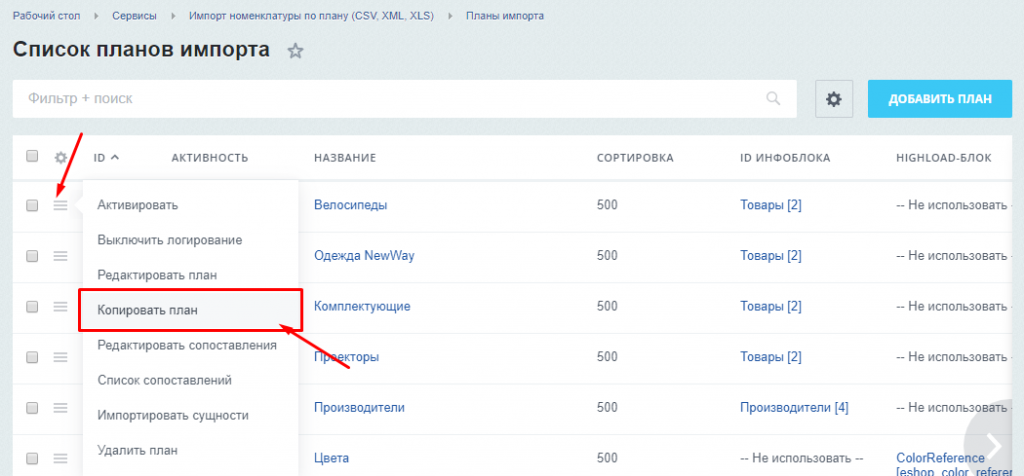The image size is (1024, 476).
Task: Open row actions menu for Производители
Action: pyautogui.click(x=60, y=407)
